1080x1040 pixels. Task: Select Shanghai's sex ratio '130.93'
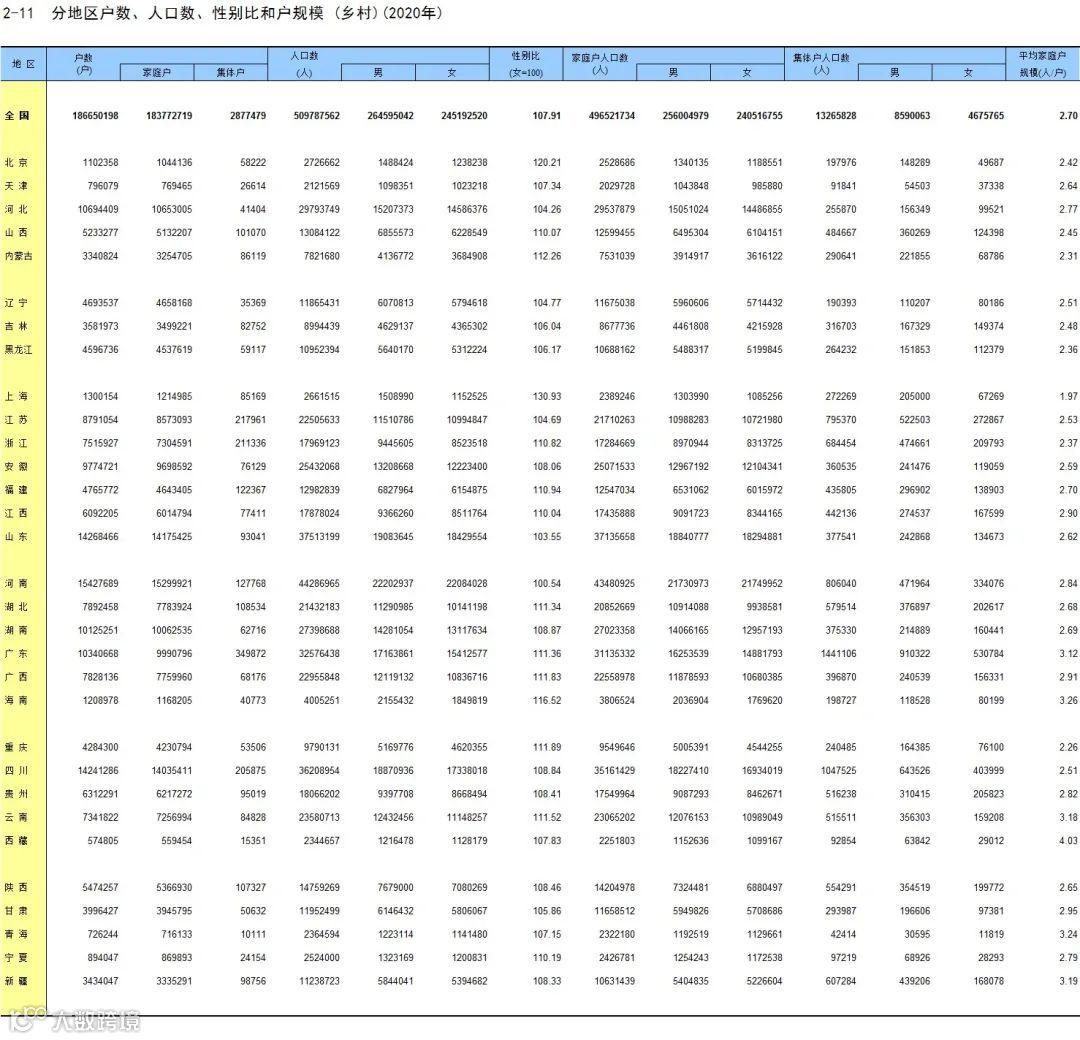pyautogui.click(x=547, y=397)
